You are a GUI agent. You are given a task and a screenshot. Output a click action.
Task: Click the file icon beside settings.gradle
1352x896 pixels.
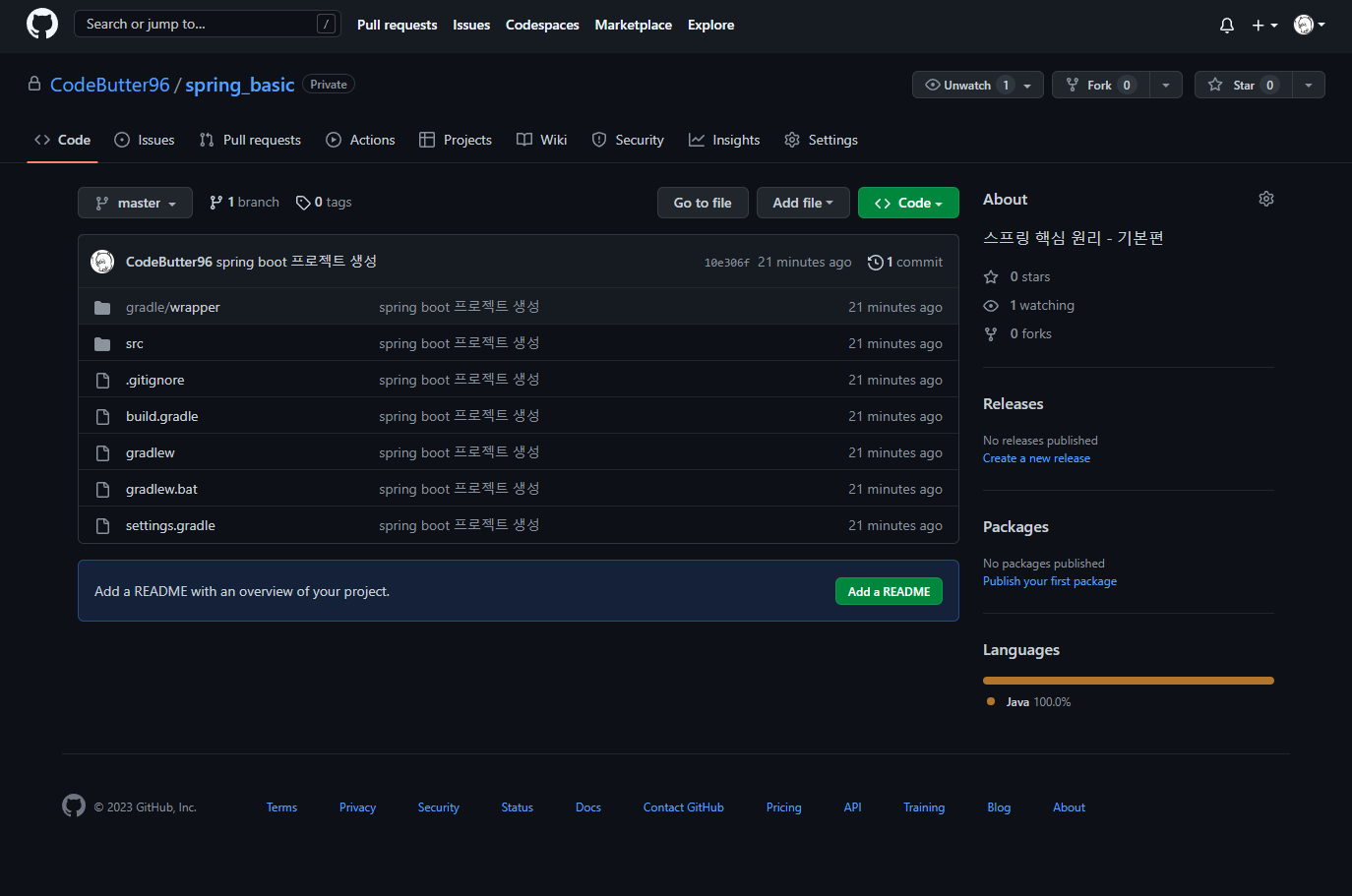click(x=102, y=525)
